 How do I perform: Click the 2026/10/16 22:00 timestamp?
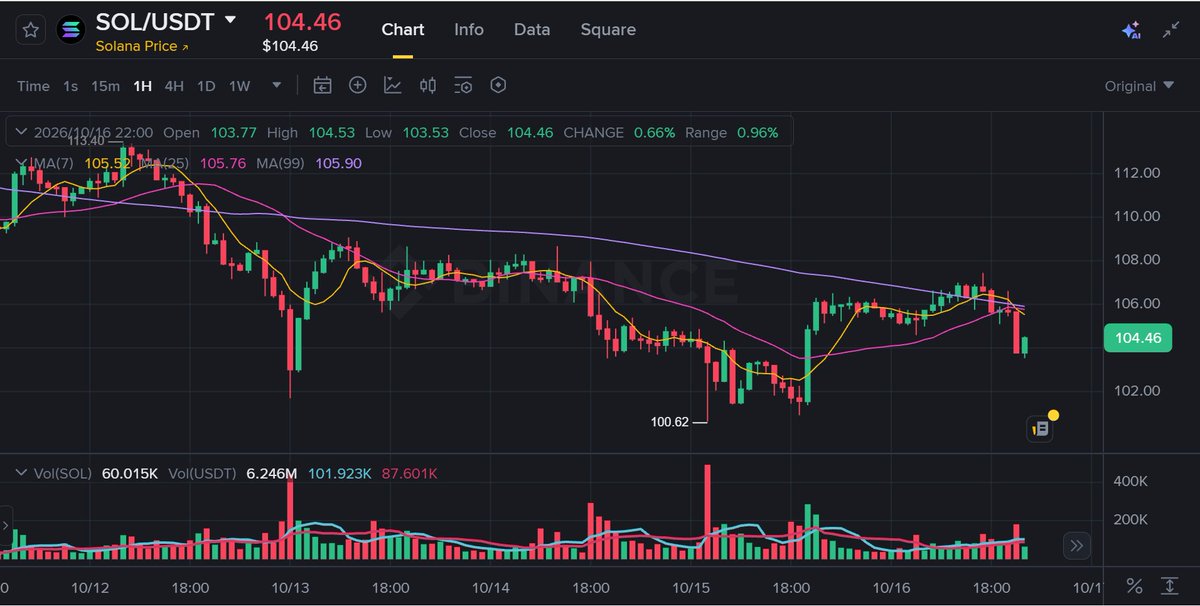point(93,132)
